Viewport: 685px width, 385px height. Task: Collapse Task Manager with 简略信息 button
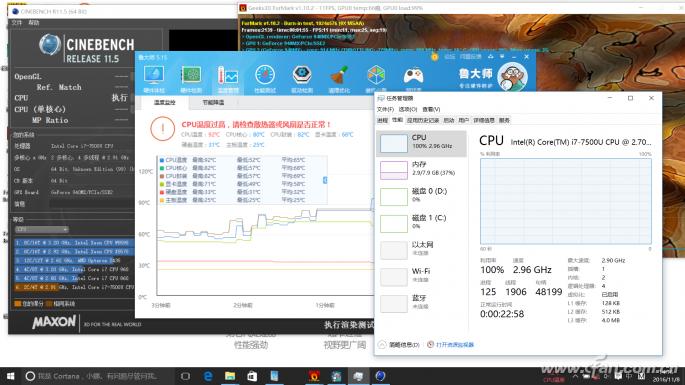pos(399,345)
